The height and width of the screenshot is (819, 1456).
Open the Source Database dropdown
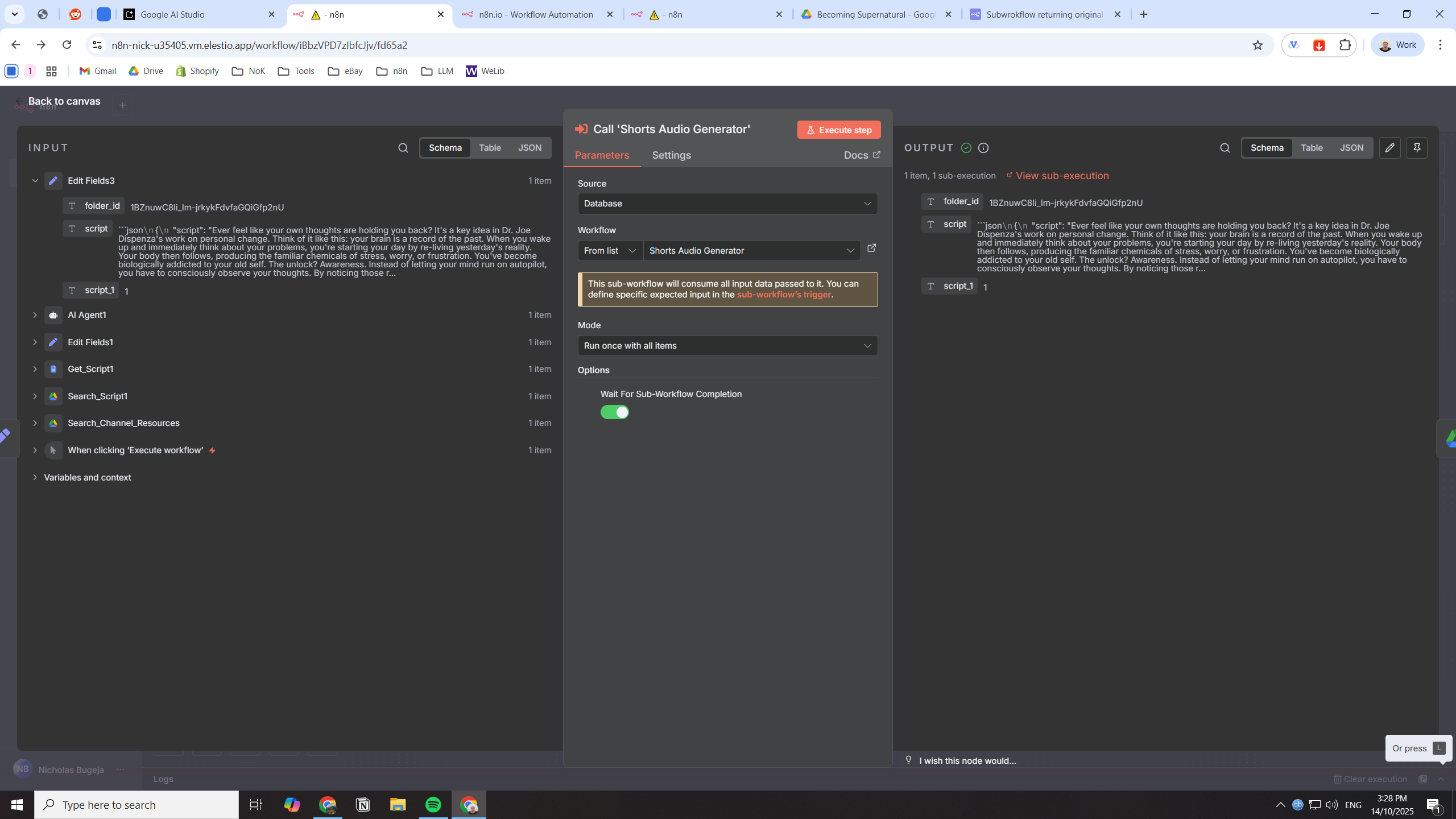[727, 204]
